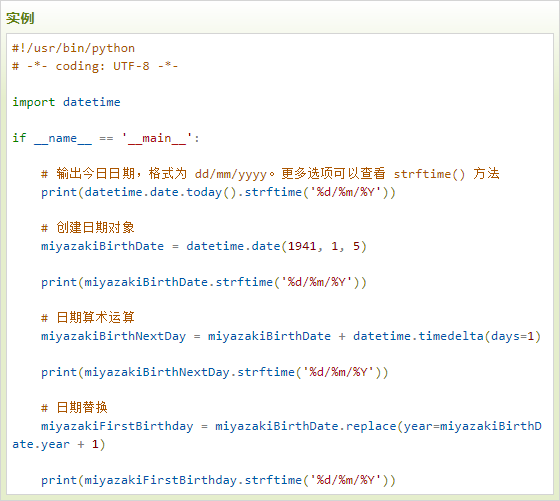560x501 pixels.
Task: Click the '__main__' string literal
Action: coord(157,138)
